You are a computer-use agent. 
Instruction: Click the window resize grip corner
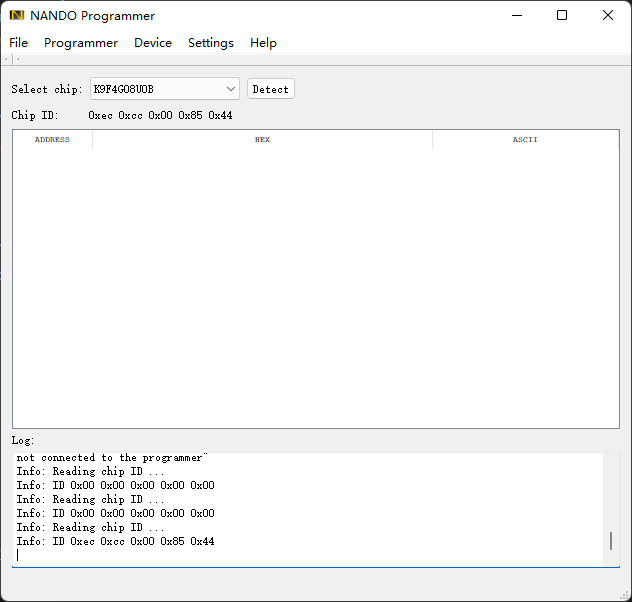(625, 595)
